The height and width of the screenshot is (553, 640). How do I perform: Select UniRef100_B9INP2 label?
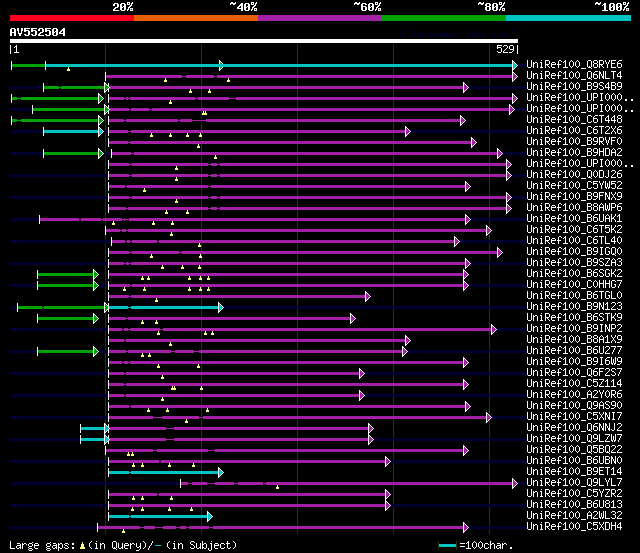click(574, 329)
